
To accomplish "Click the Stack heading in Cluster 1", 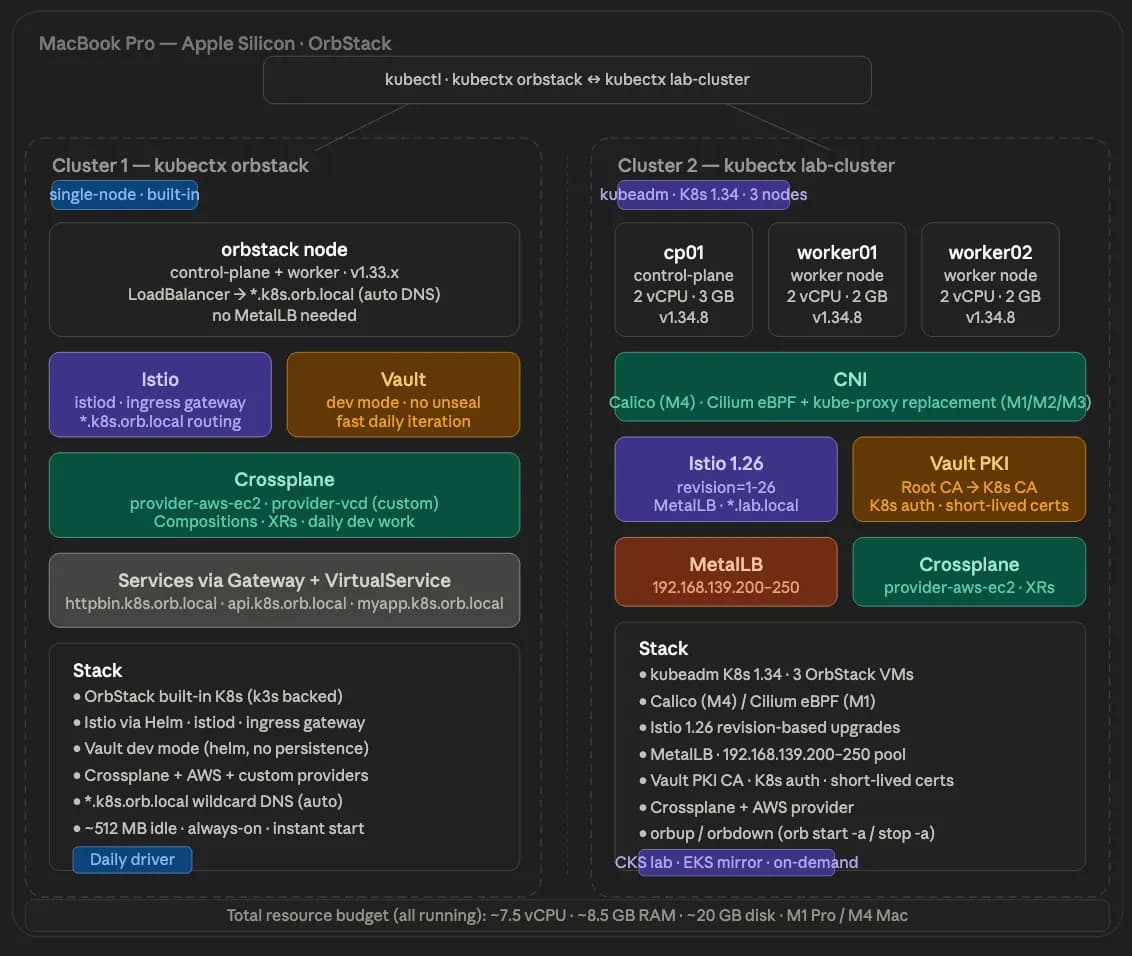I will point(97,671).
